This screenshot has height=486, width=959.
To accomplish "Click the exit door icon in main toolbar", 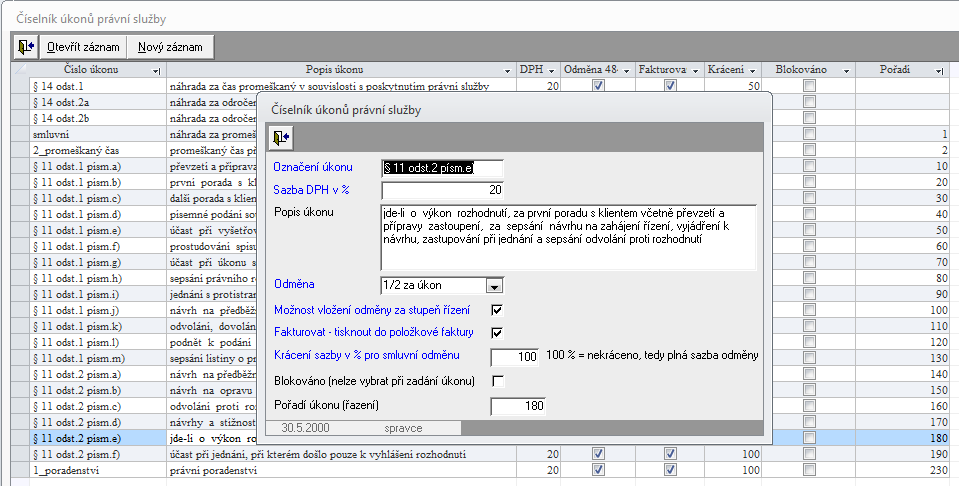I will coord(26,47).
